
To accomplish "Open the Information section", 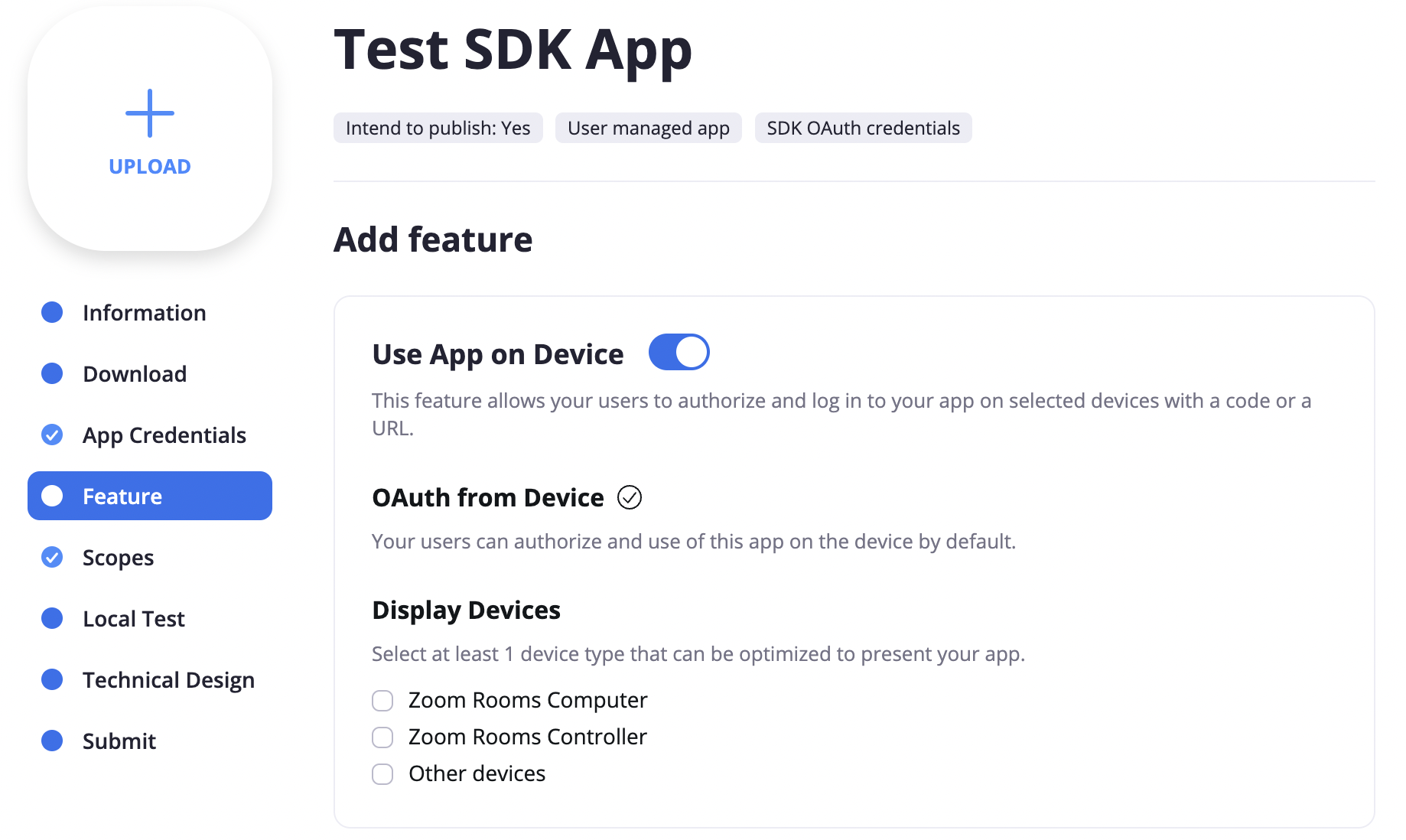I will pyautogui.click(x=143, y=312).
